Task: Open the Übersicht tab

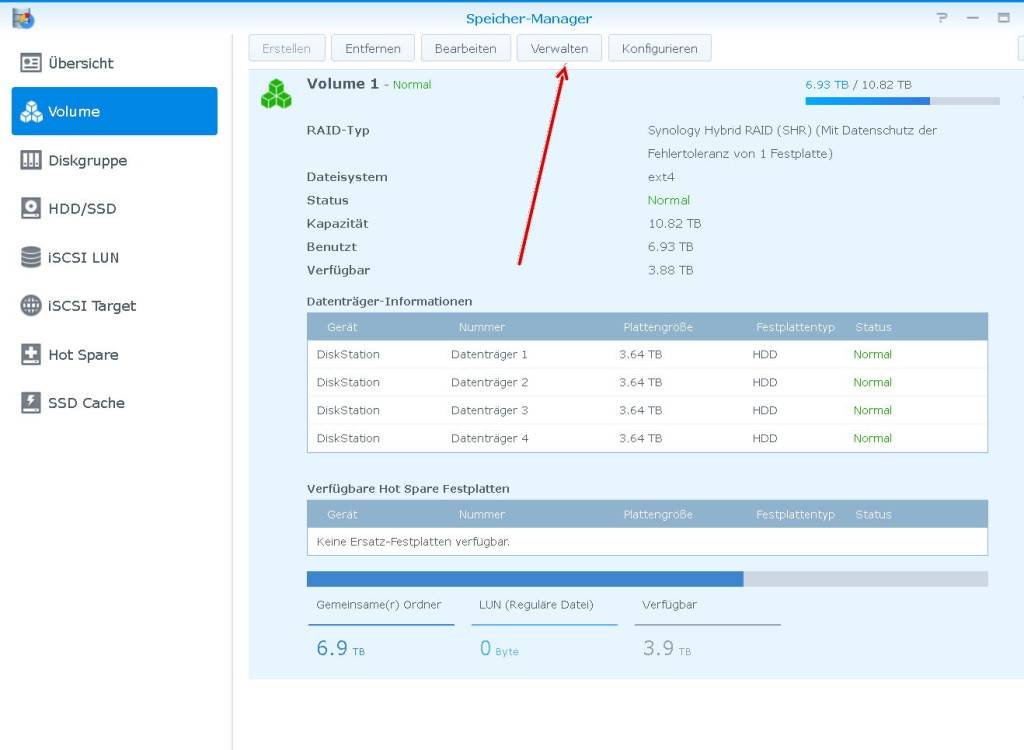Action: click(x=114, y=63)
